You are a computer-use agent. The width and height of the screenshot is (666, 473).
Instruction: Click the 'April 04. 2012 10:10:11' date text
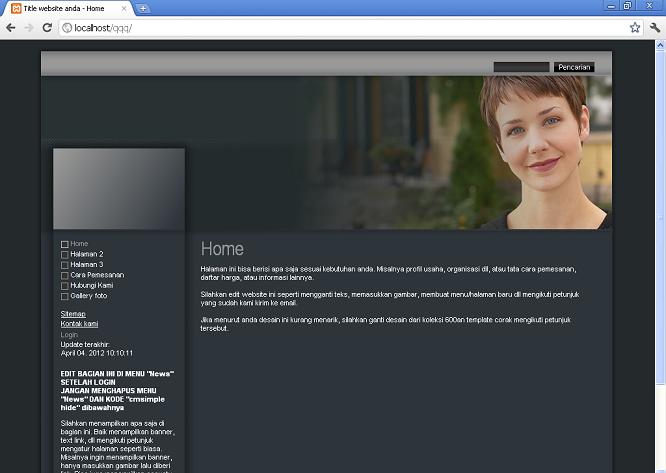(97, 353)
